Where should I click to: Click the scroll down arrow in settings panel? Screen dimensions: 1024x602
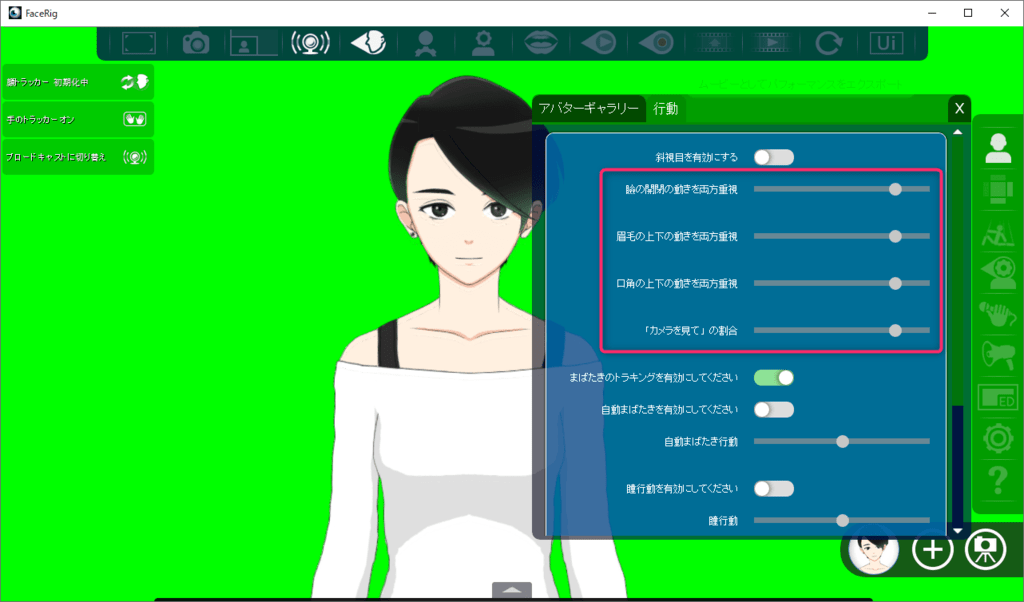click(958, 531)
